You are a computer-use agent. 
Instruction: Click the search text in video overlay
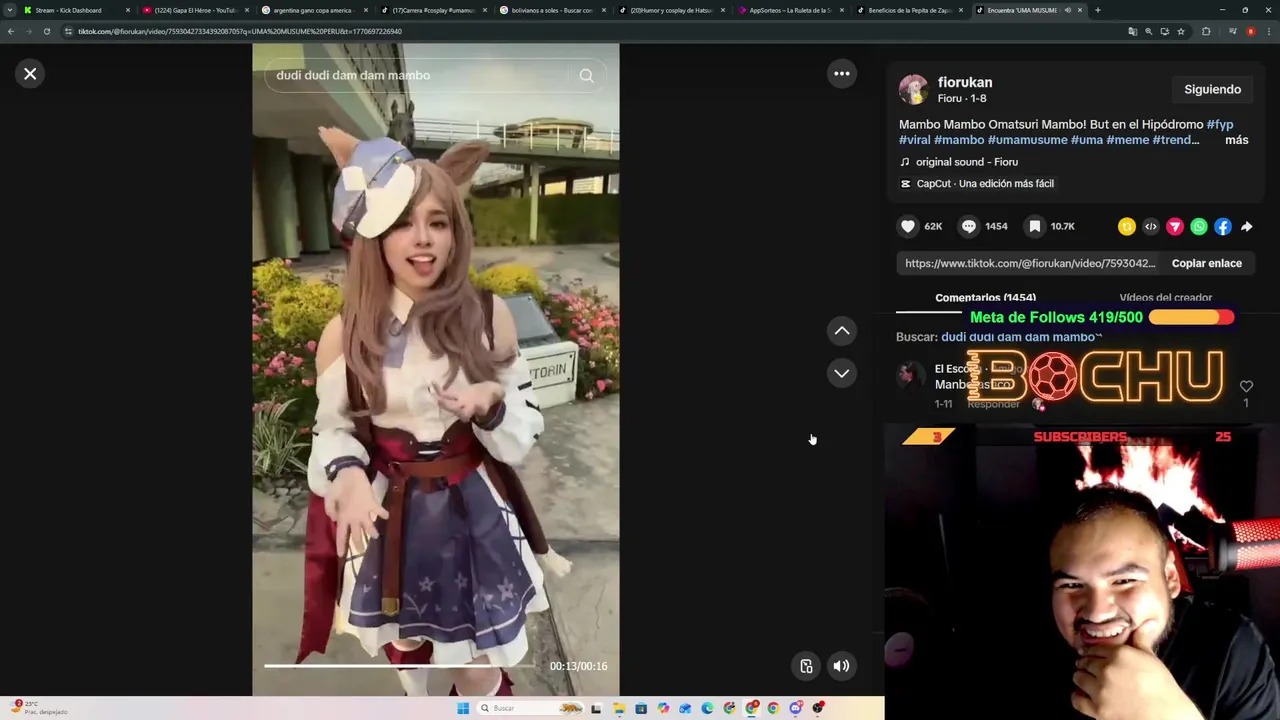[353, 75]
